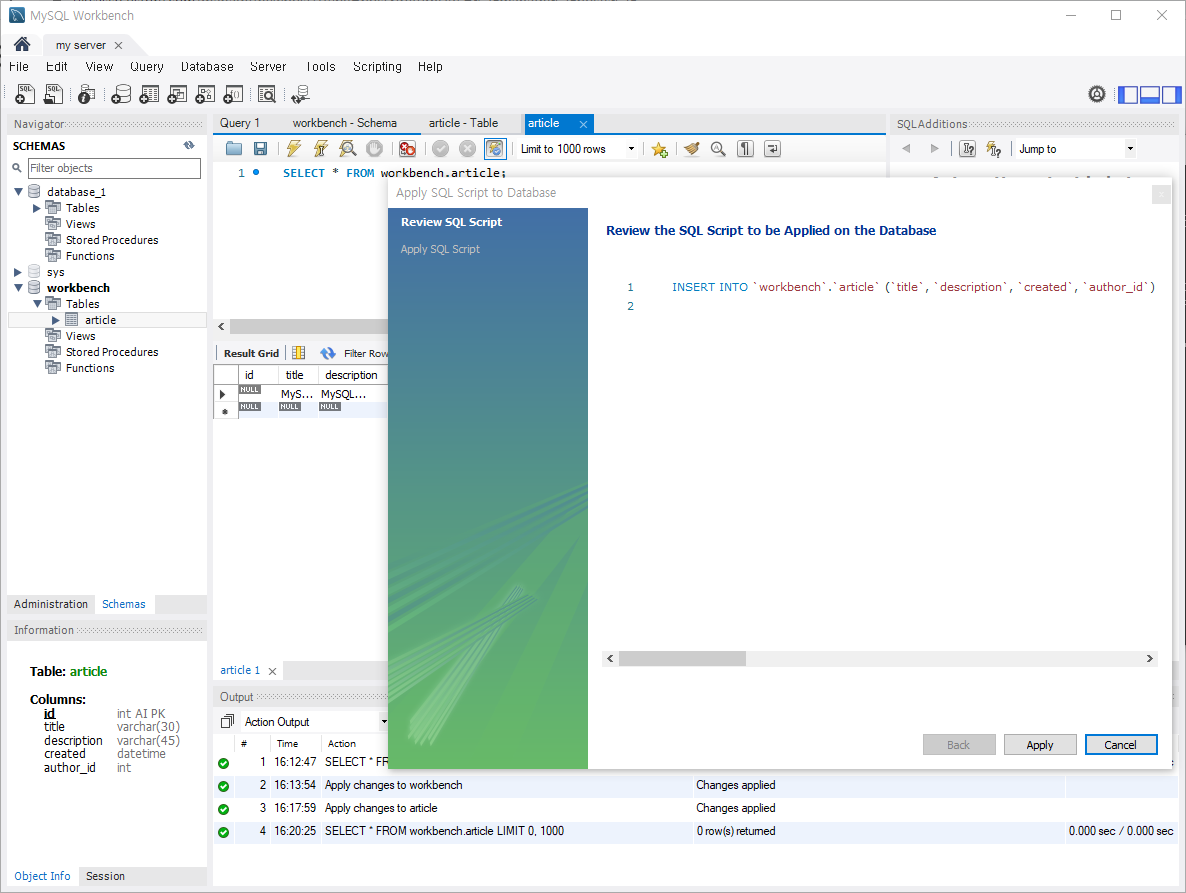The image size is (1186, 893).
Task: Click the script scrollbar right arrow
Action: [x=1150, y=659]
